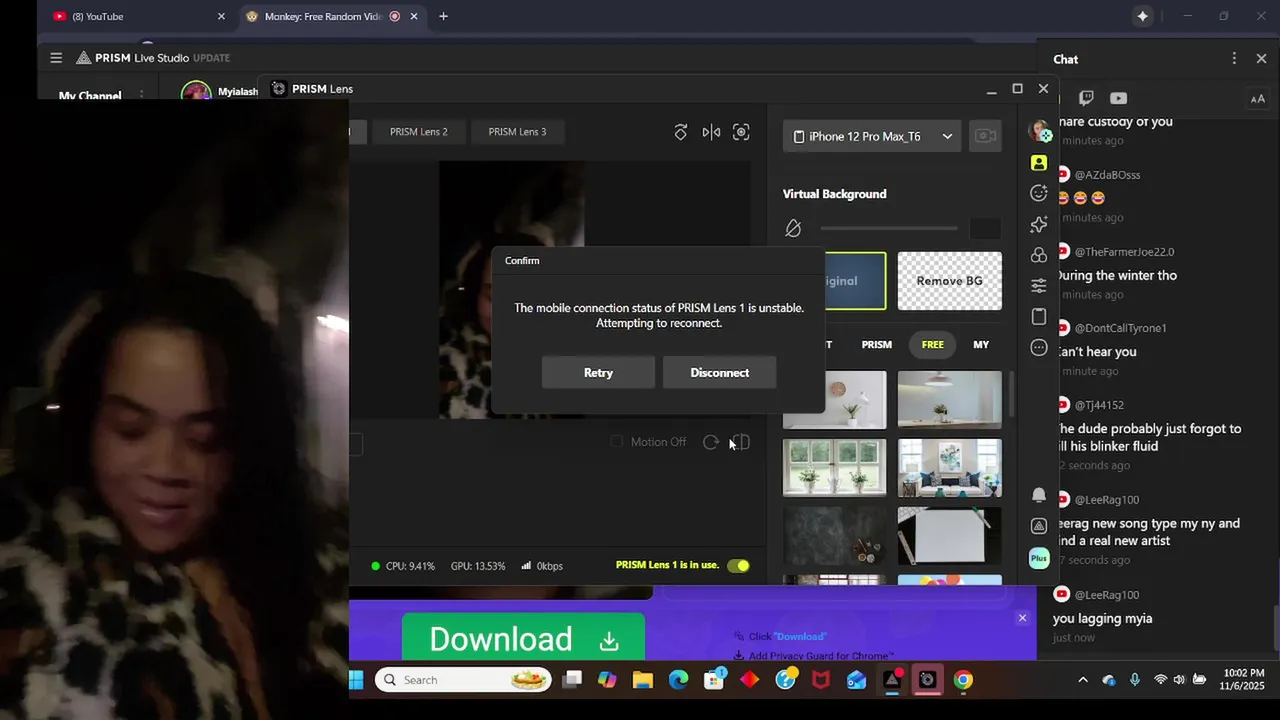Click the notification bell icon in PRISM Lens

(x=1039, y=495)
